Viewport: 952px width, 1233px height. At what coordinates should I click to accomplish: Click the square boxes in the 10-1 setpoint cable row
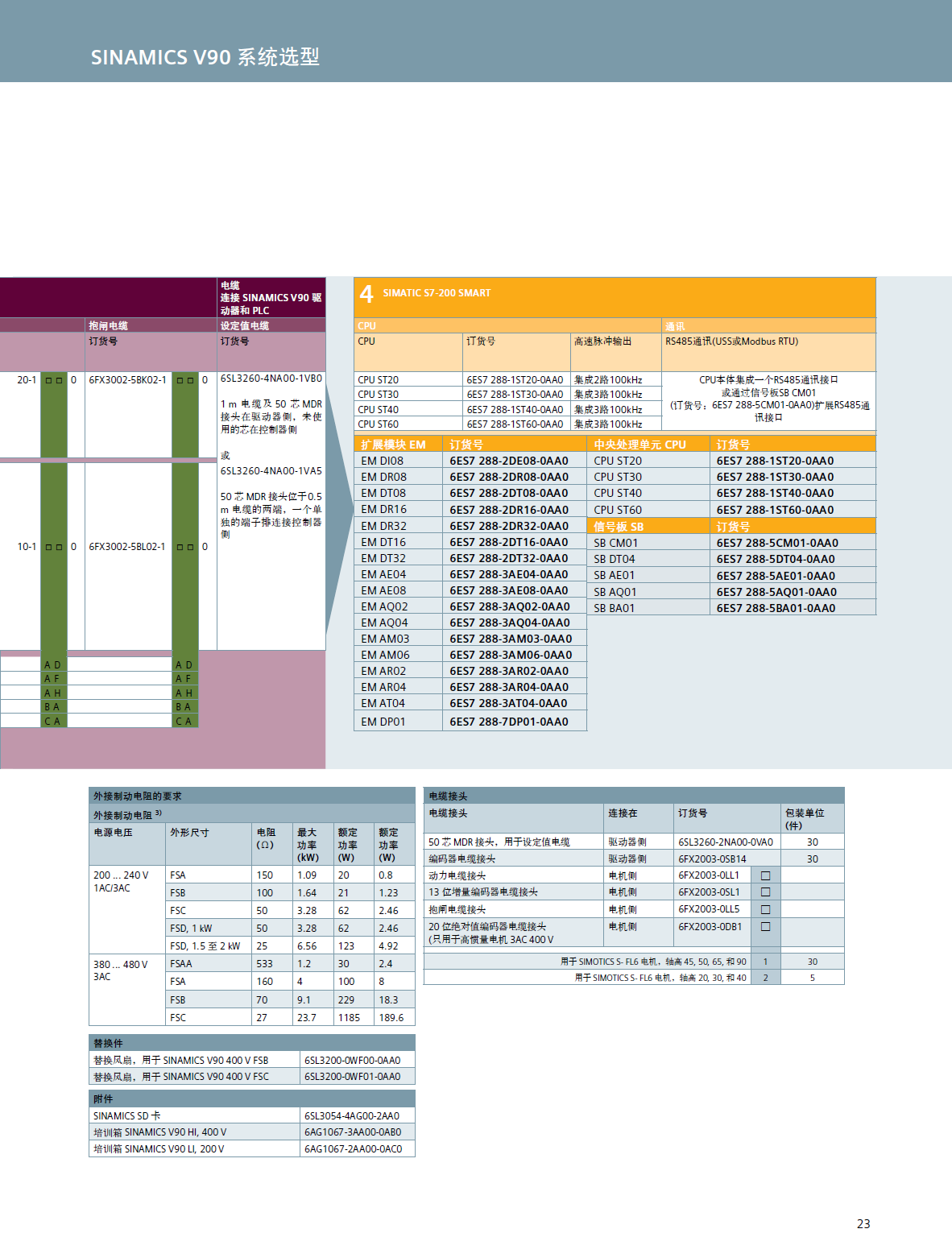(185, 547)
